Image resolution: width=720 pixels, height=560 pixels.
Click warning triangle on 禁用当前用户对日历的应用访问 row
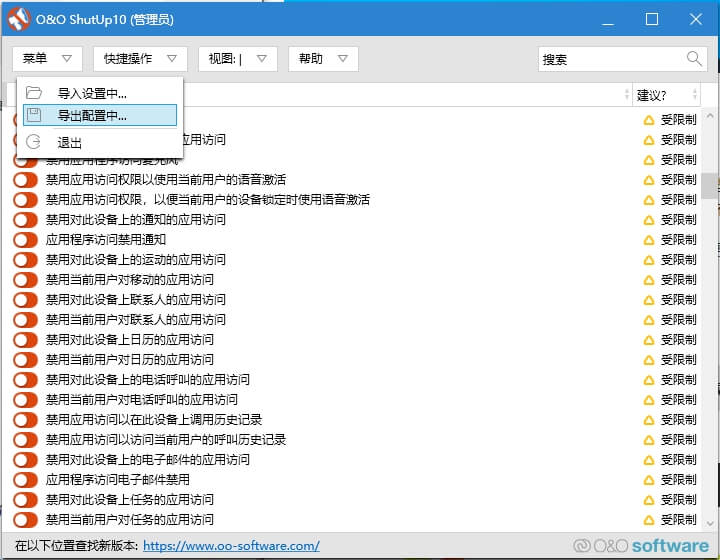coord(648,360)
